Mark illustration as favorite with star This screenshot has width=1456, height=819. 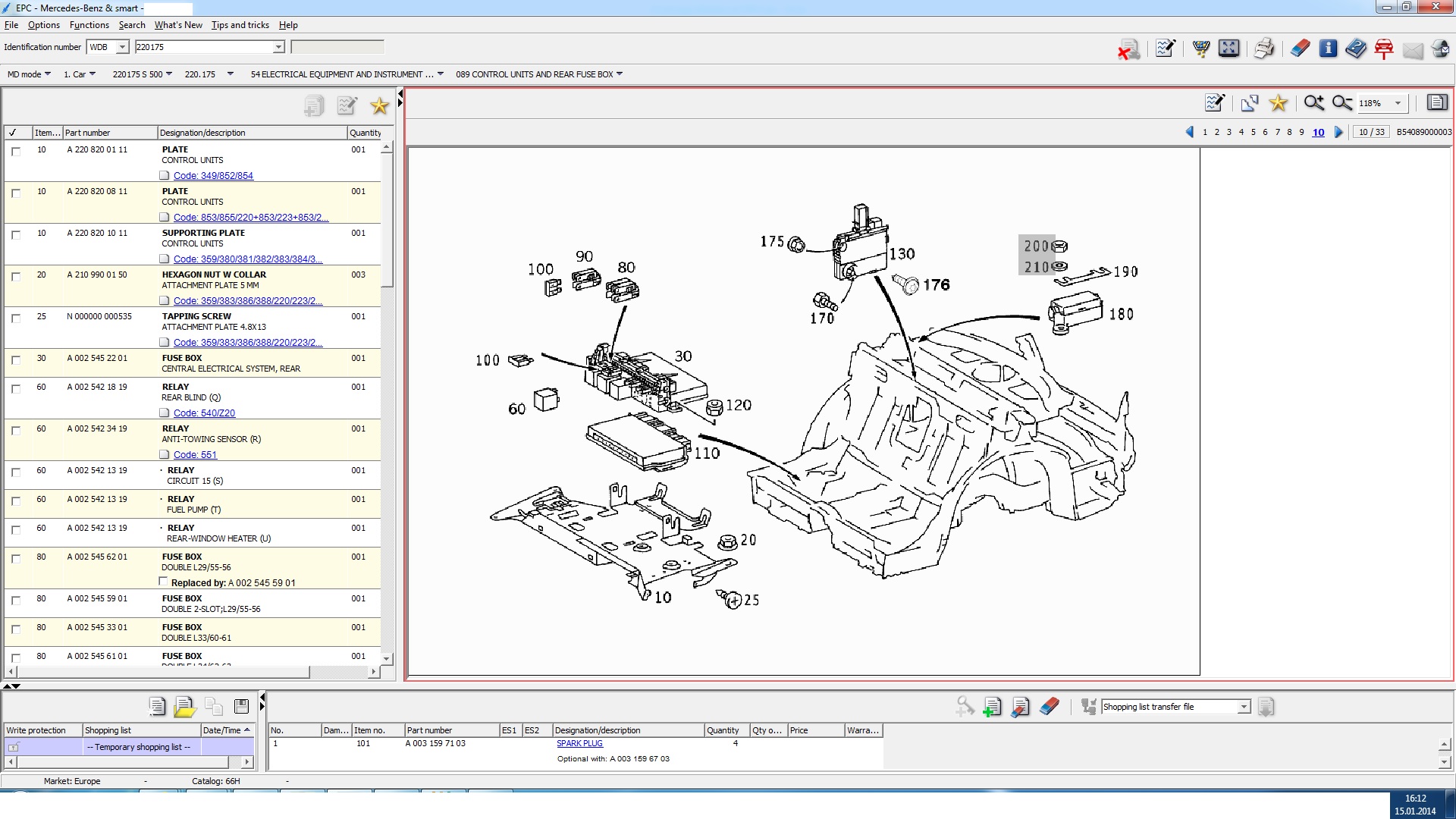point(1279,102)
